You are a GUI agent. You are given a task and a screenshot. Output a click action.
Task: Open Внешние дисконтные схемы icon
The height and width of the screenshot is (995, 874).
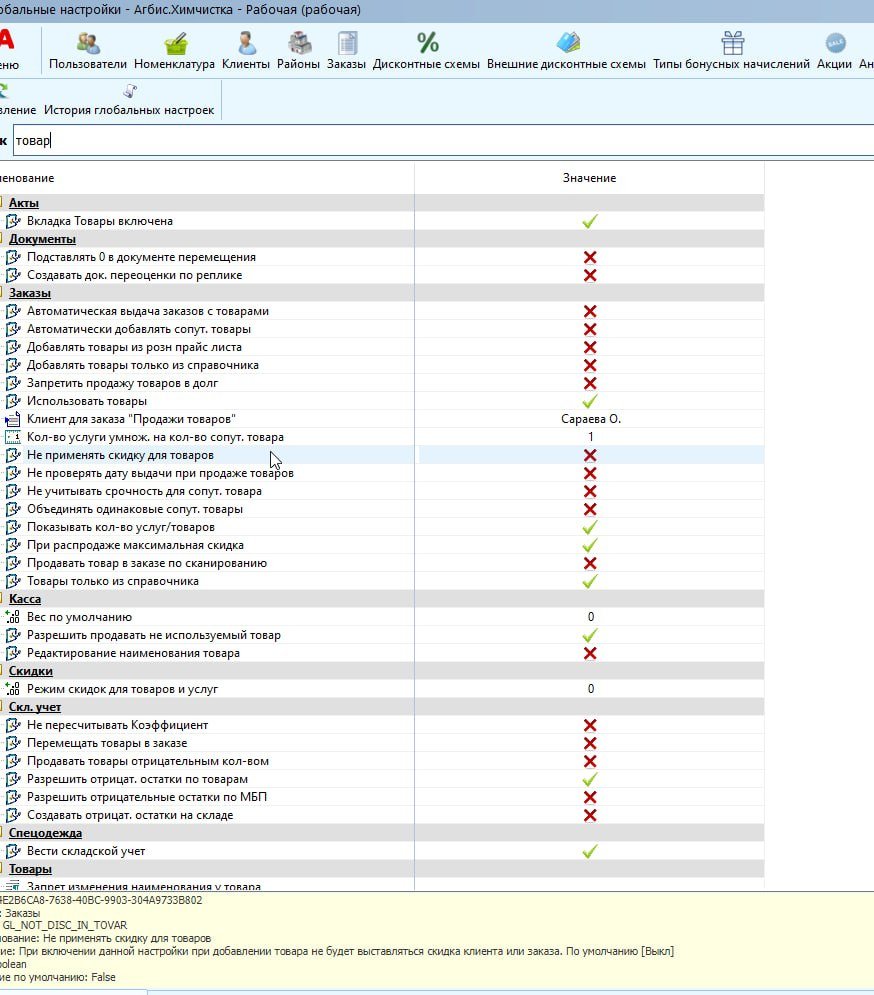pos(567,43)
